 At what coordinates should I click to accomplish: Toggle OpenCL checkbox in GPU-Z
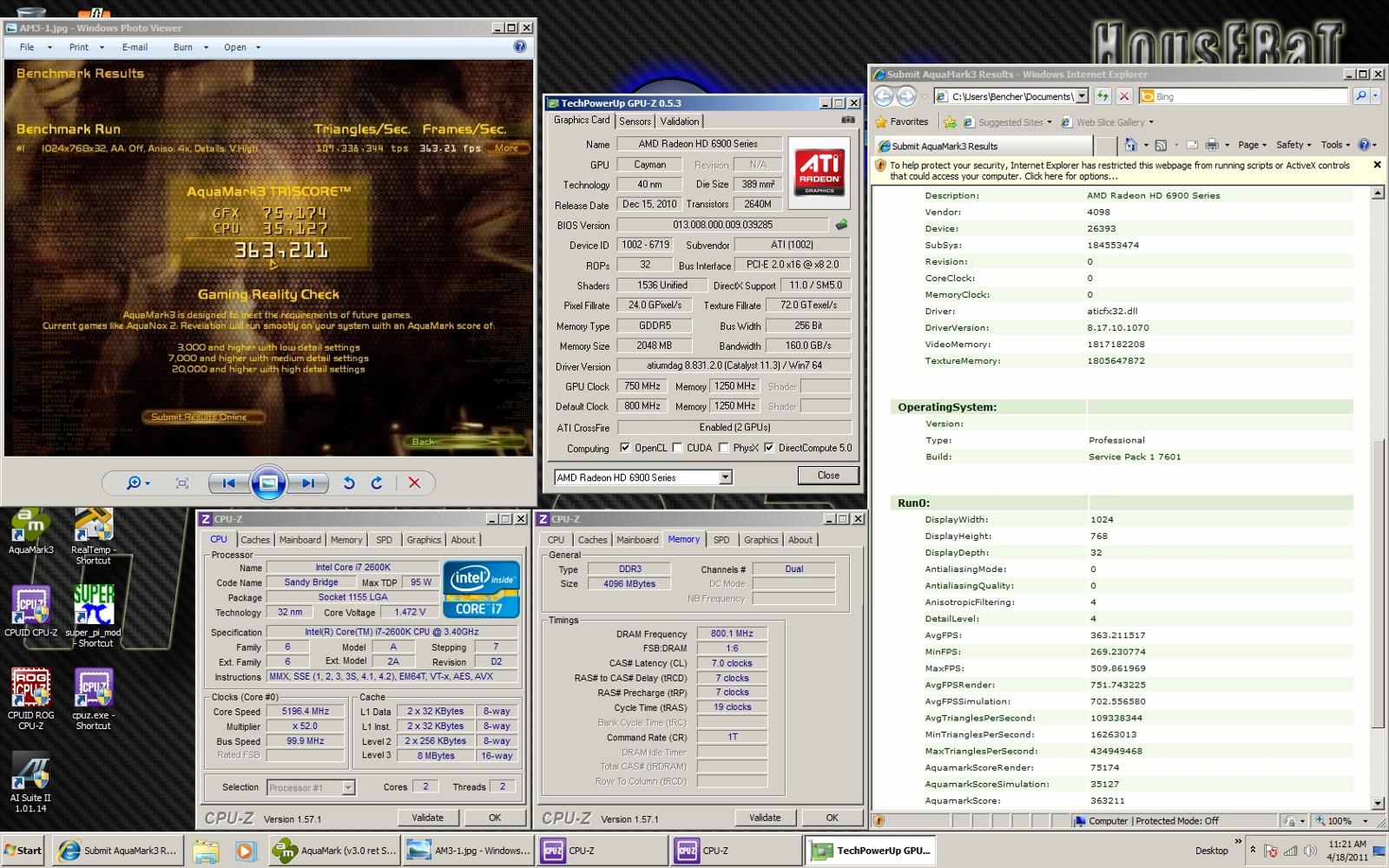click(x=625, y=448)
